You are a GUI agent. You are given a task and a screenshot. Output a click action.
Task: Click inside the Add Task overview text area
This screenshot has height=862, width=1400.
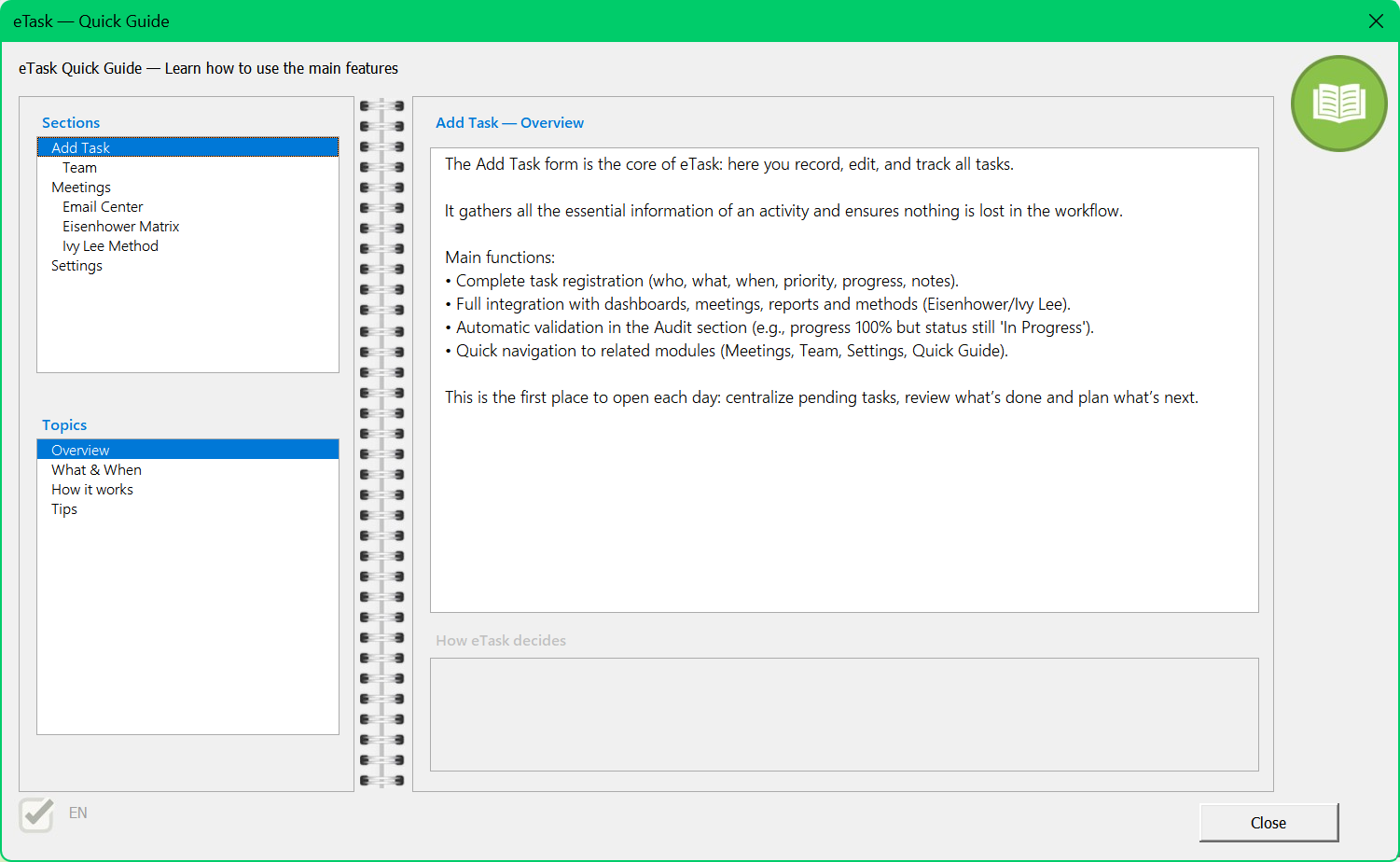843,504
